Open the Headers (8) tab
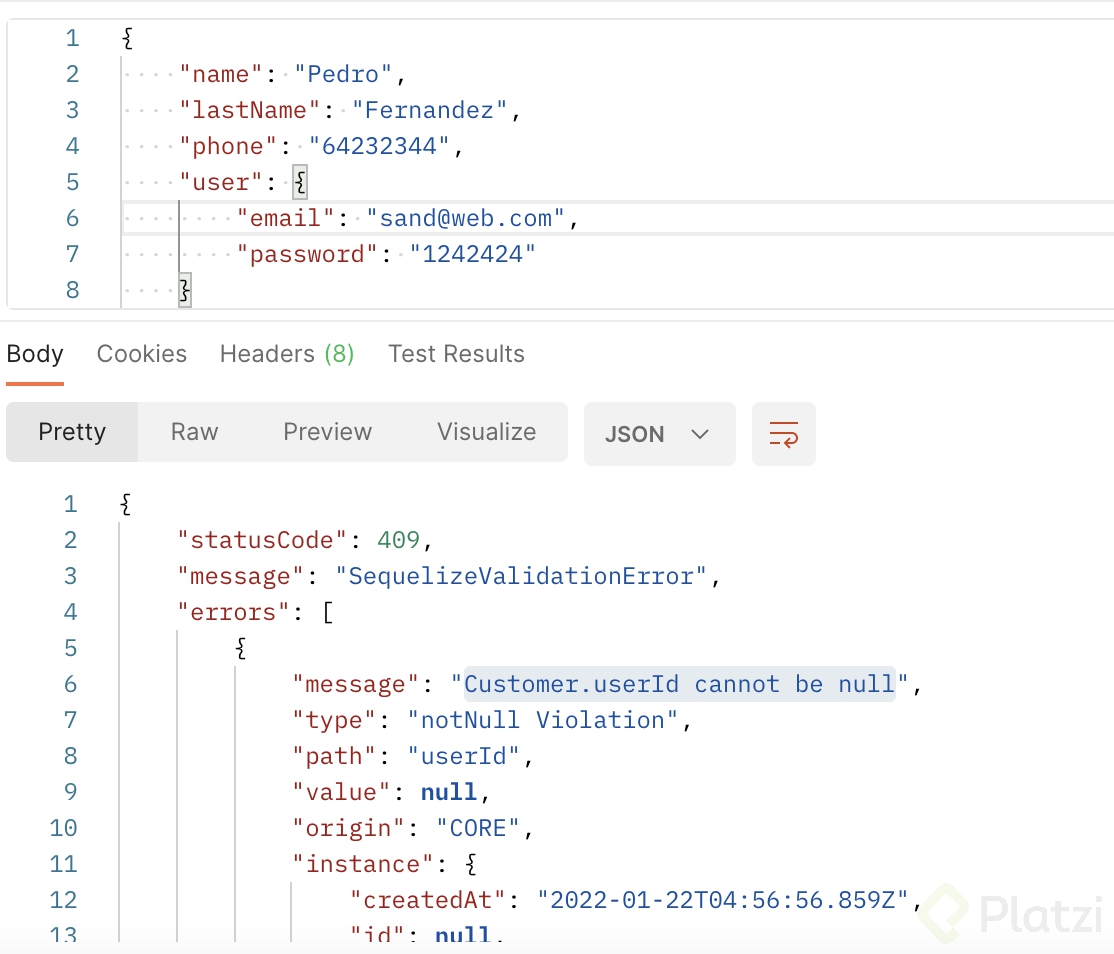1114x954 pixels. [x=287, y=354]
